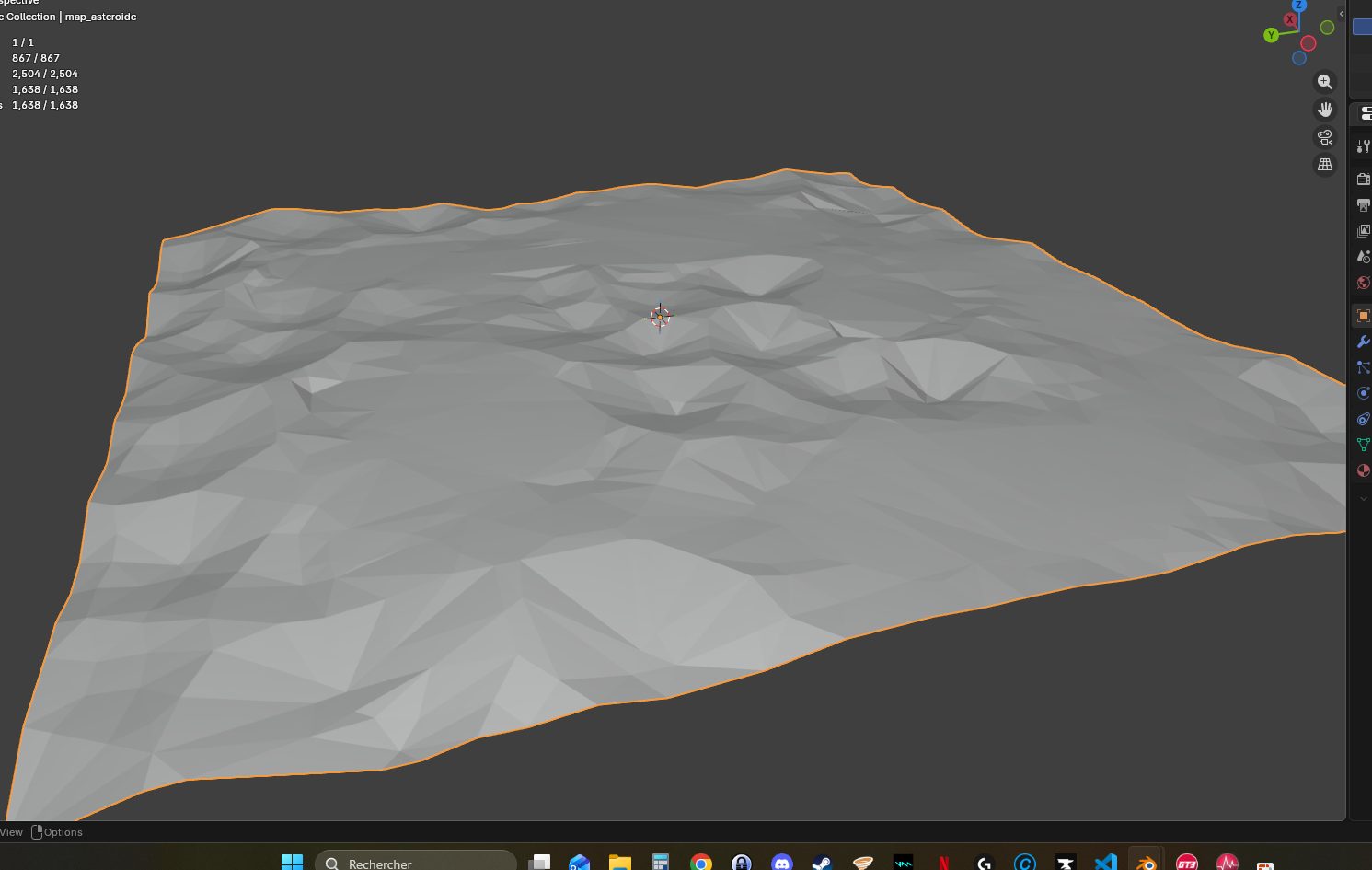This screenshot has width=1372, height=870.
Task: Expand more property tabs with the chevron
Action: 1363,499
